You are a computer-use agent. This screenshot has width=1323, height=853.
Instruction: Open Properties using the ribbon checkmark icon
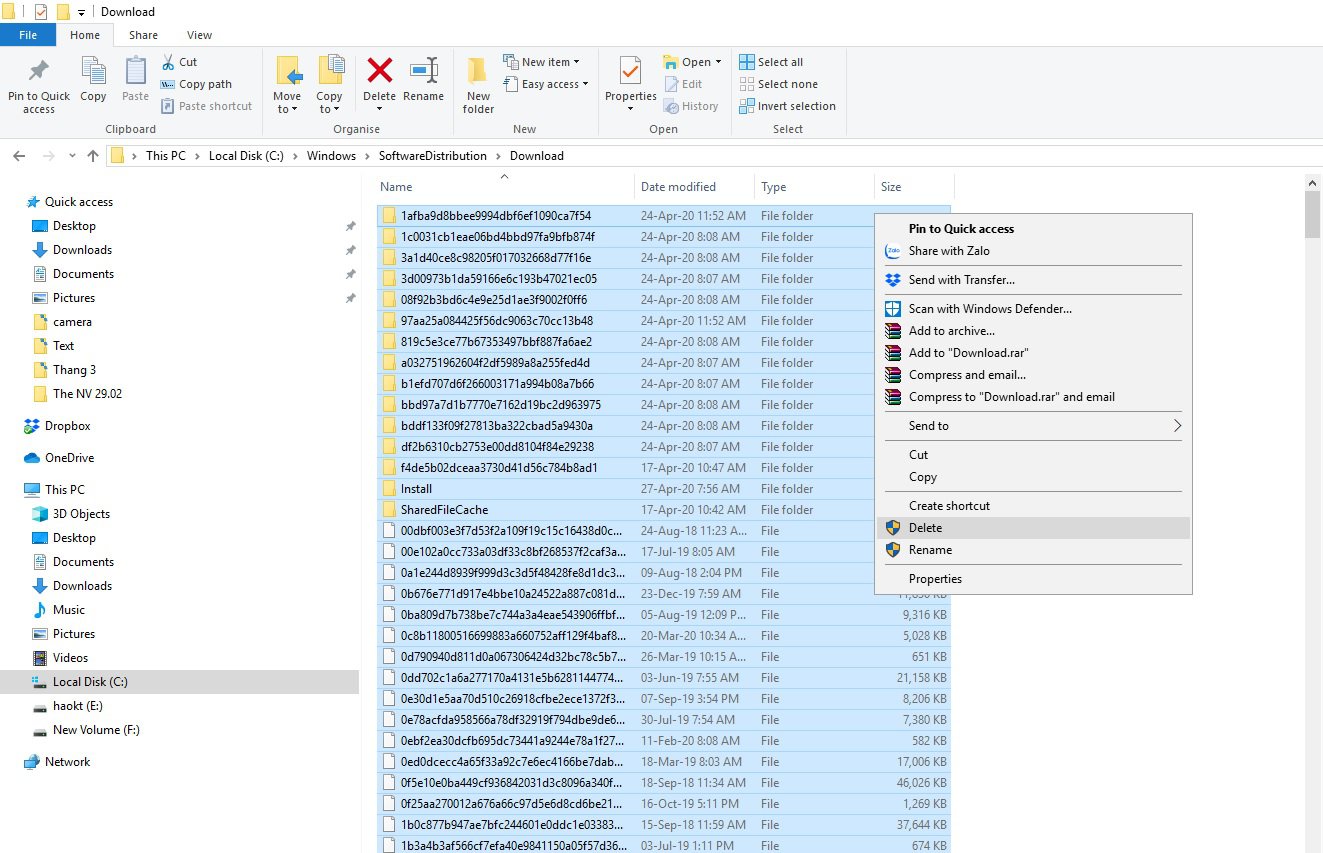pos(630,73)
